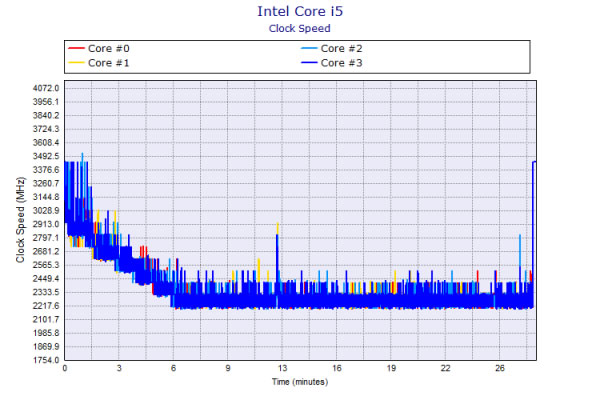Select the 'Core #2' legend label
Viewport: 600px width, 400px height.
(x=341, y=49)
